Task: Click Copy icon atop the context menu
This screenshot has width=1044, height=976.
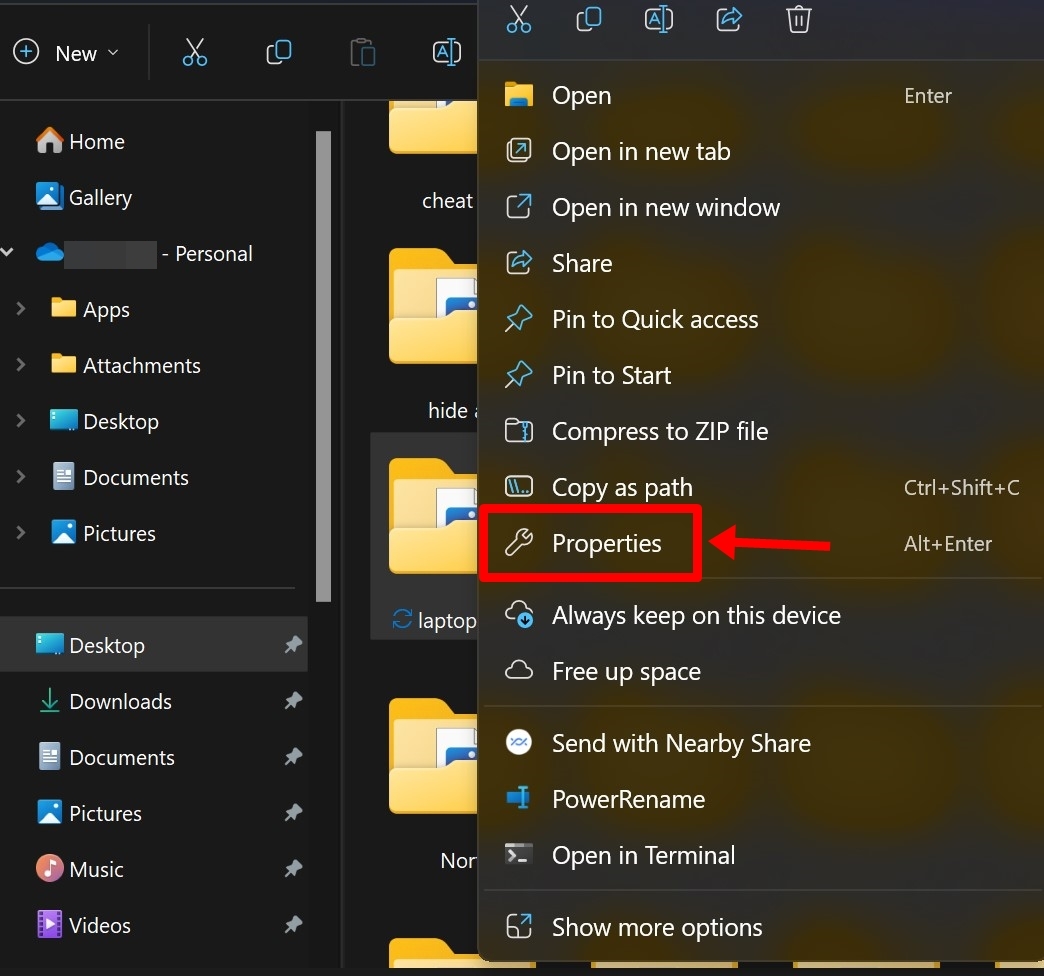Action: pos(589,19)
